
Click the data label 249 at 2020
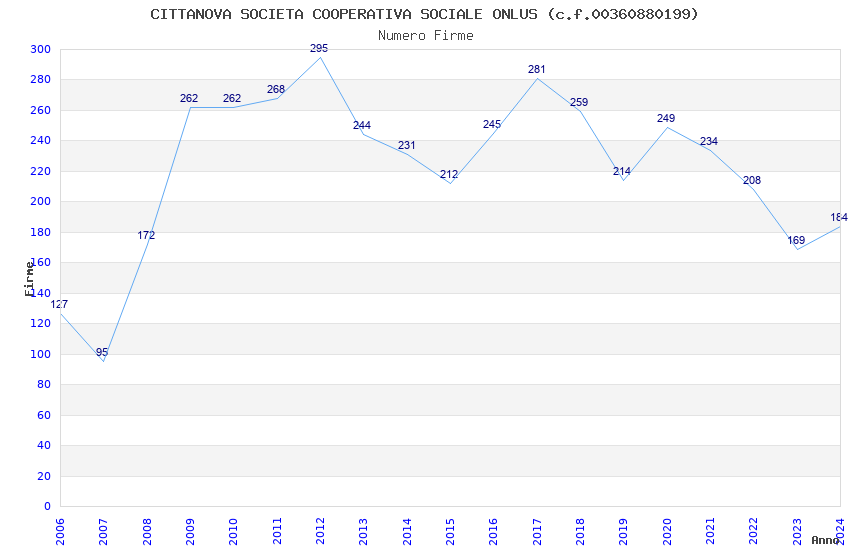coord(666,118)
